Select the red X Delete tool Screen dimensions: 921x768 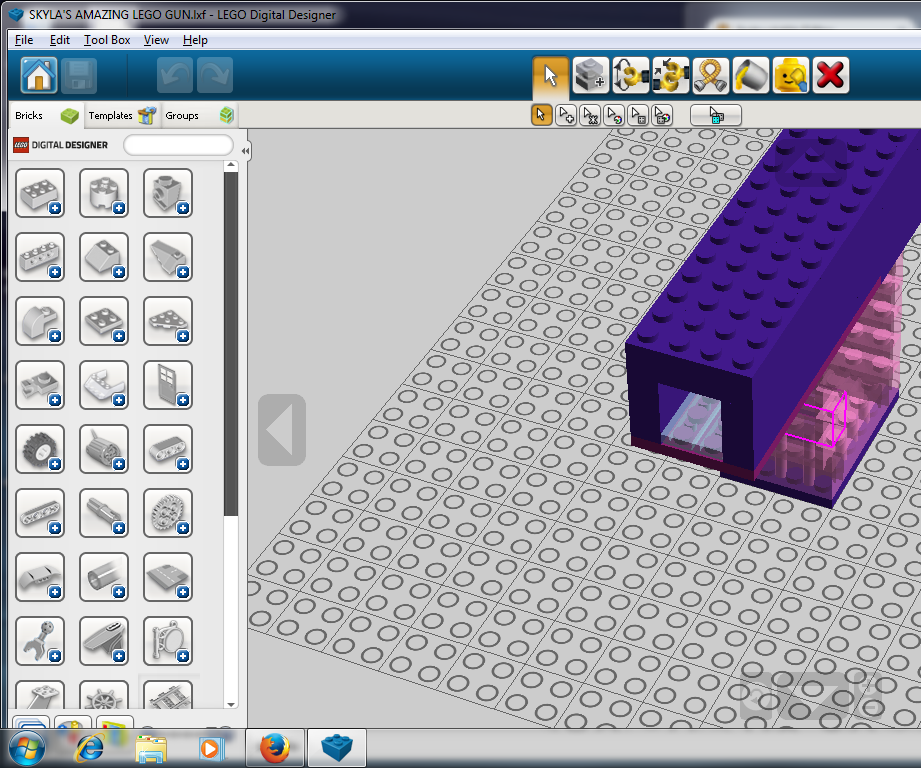(x=830, y=75)
